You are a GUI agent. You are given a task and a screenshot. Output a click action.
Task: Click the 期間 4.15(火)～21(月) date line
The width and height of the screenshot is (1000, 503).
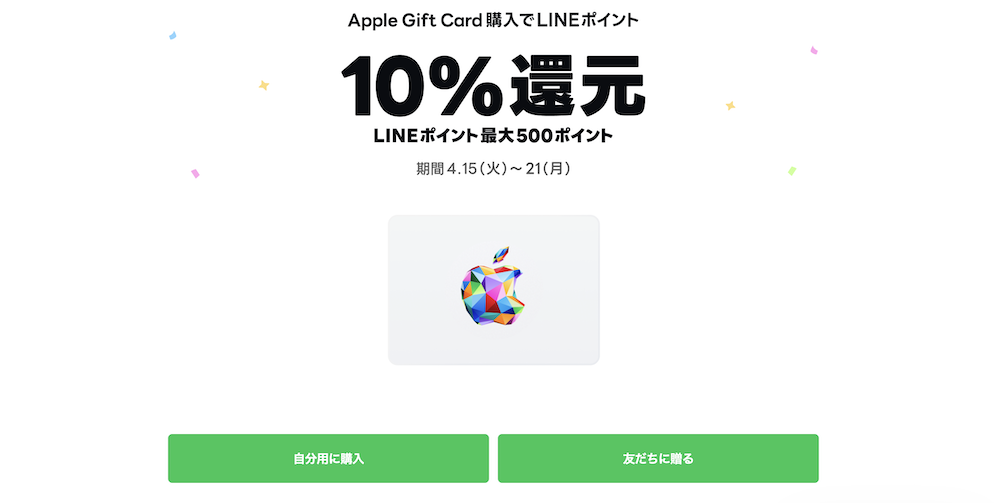[x=493, y=169]
